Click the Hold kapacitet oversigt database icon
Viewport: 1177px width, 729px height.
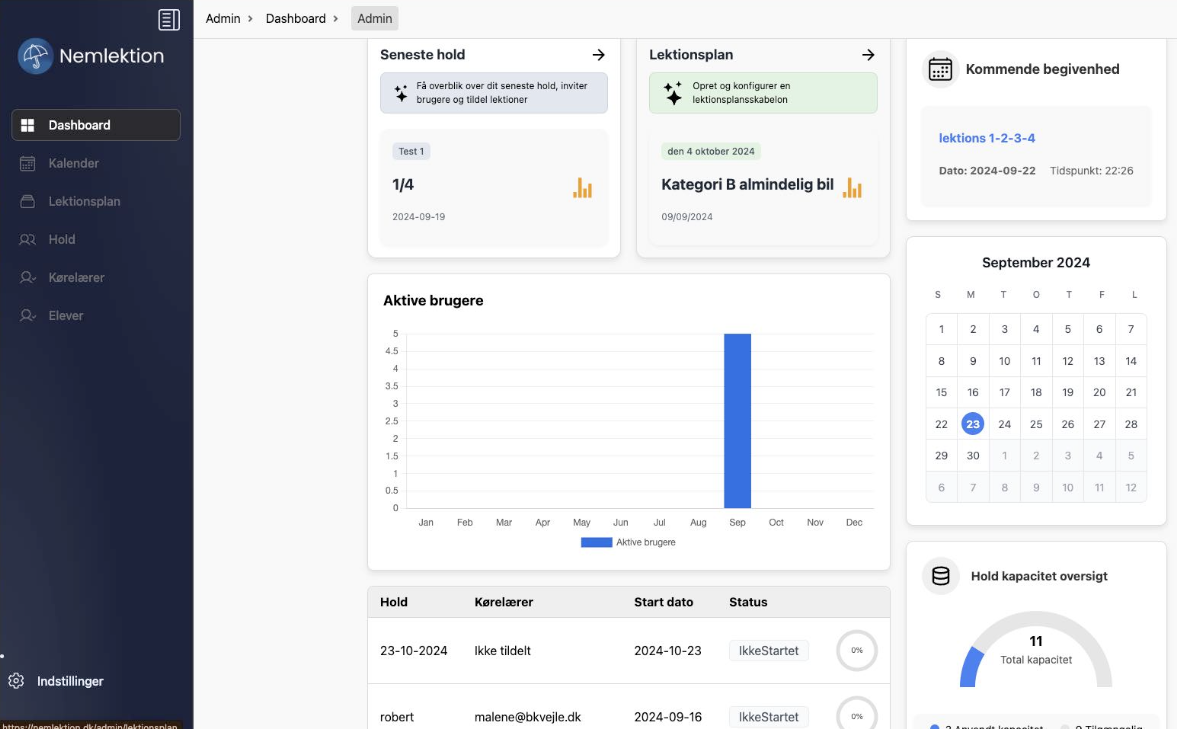940,576
